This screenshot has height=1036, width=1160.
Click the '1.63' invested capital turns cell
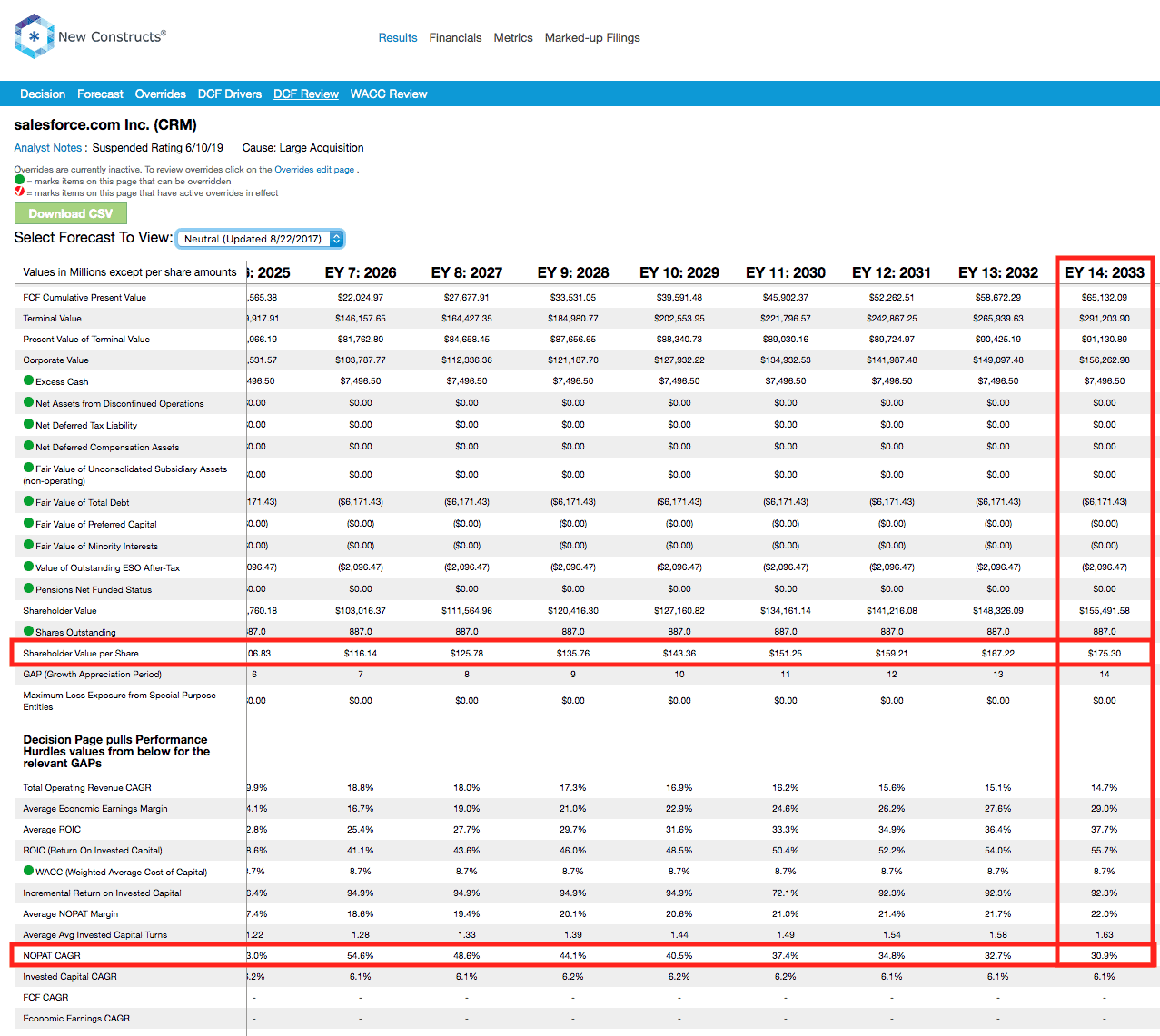pos(1105,935)
